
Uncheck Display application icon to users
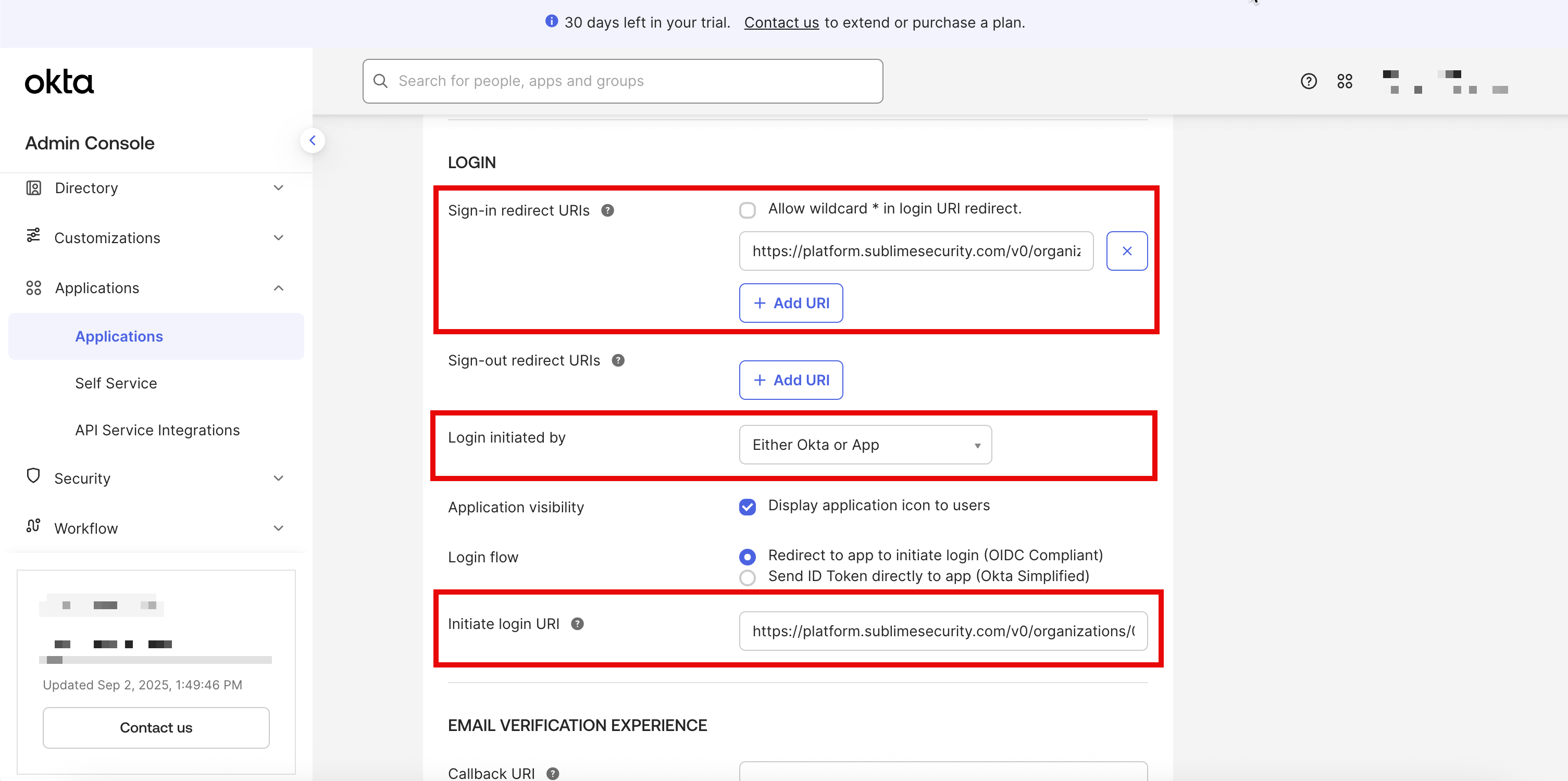[748, 507]
